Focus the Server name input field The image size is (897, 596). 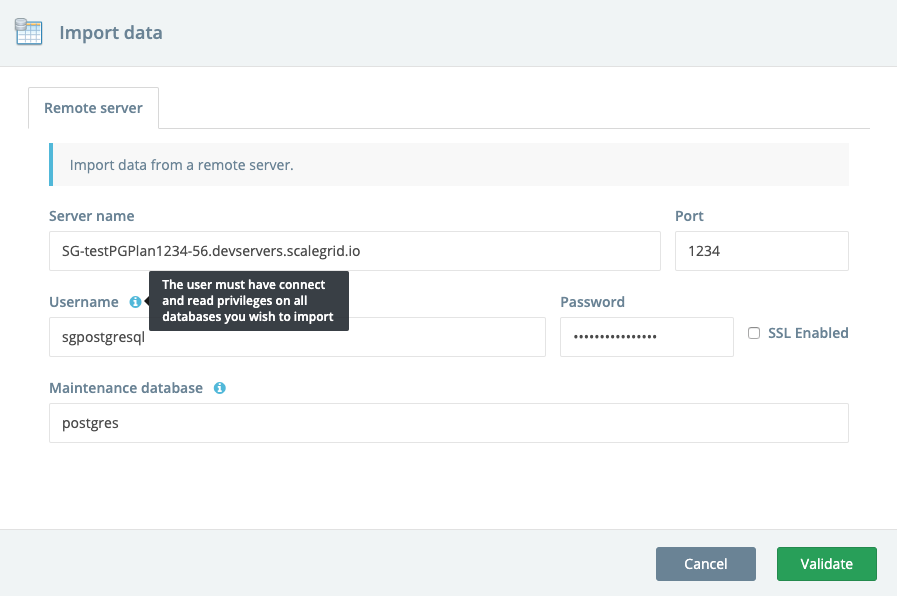tap(354, 251)
